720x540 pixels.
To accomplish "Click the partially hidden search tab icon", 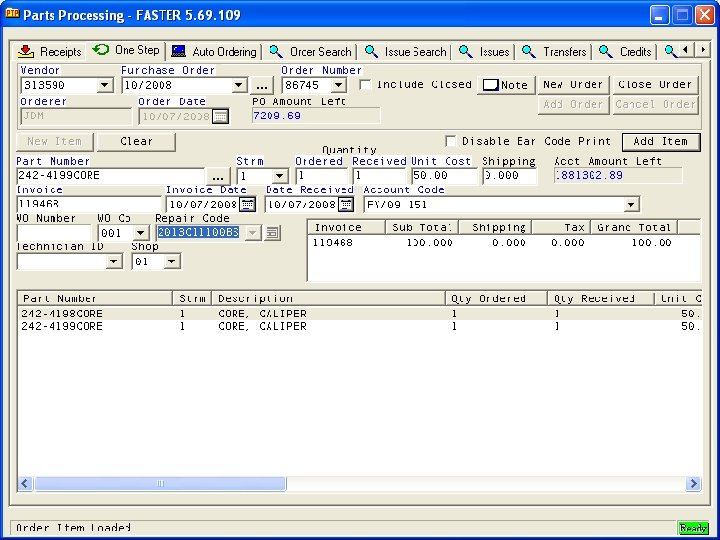I will tap(670, 51).
